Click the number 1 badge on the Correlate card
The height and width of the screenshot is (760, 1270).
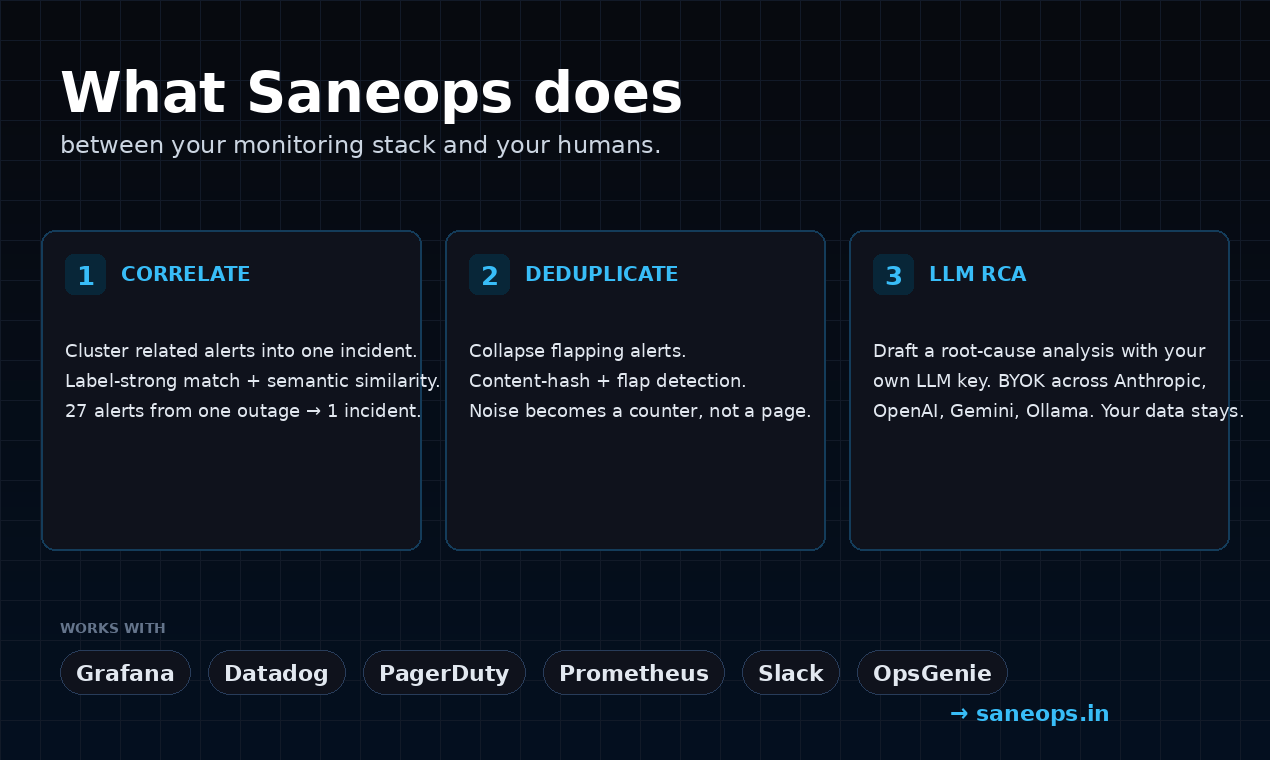tap(86, 275)
